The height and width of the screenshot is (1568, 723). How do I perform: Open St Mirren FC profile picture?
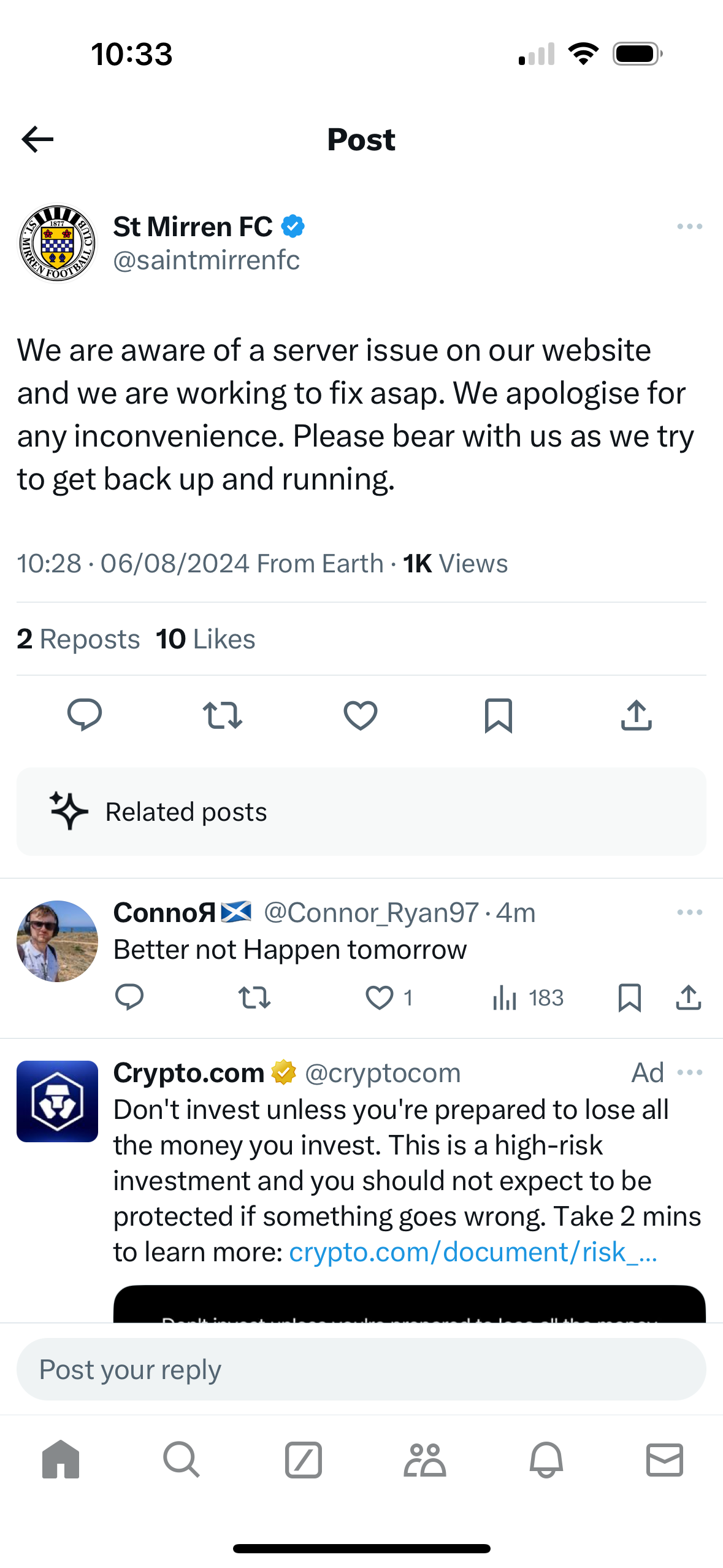57,244
